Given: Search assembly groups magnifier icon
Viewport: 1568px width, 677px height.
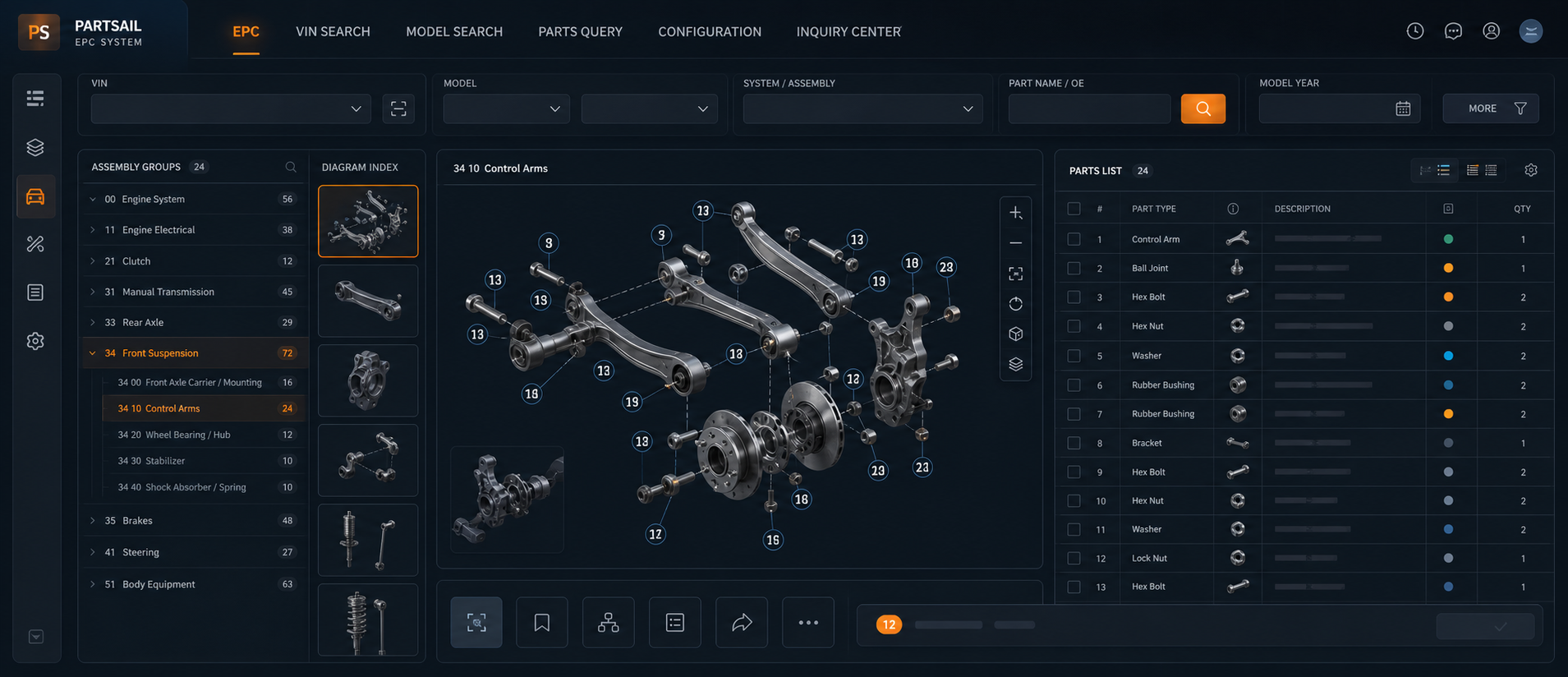Looking at the screenshot, I should coord(291,167).
